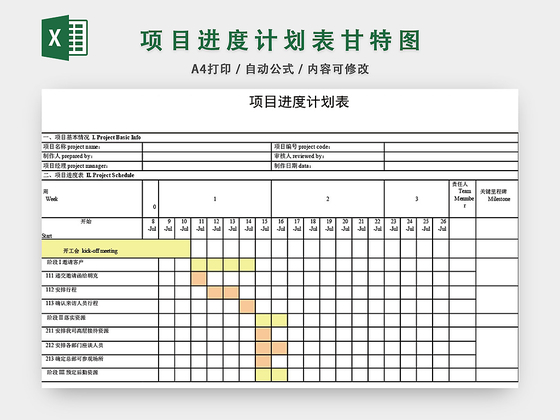Click the subtitle A4打印 / 自动公式 / 内容可修改
The height and width of the screenshot is (420, 560).
coord(280,69)
